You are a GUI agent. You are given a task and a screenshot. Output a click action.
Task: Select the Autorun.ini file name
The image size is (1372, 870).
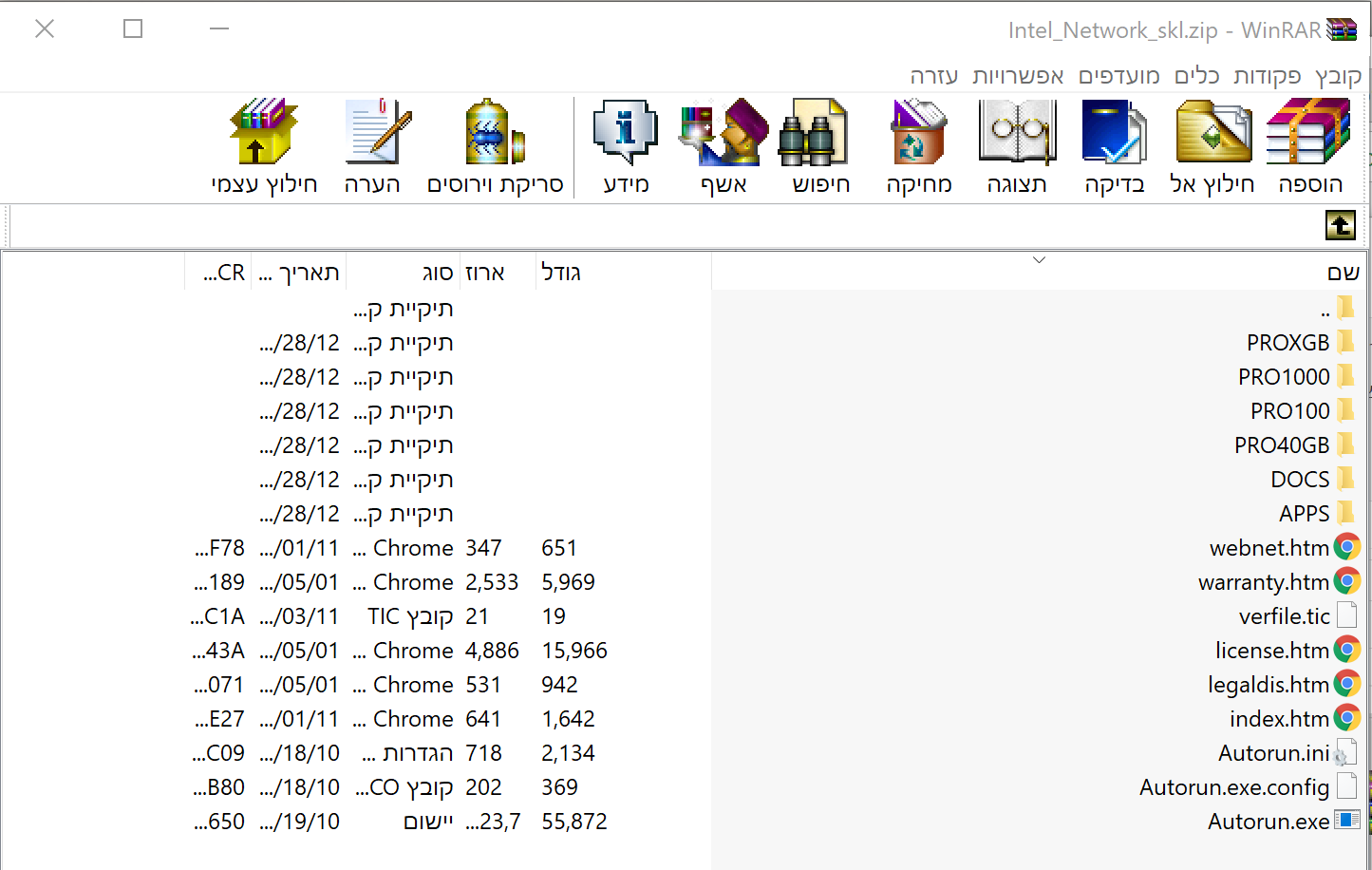(x=1274, y=753)
